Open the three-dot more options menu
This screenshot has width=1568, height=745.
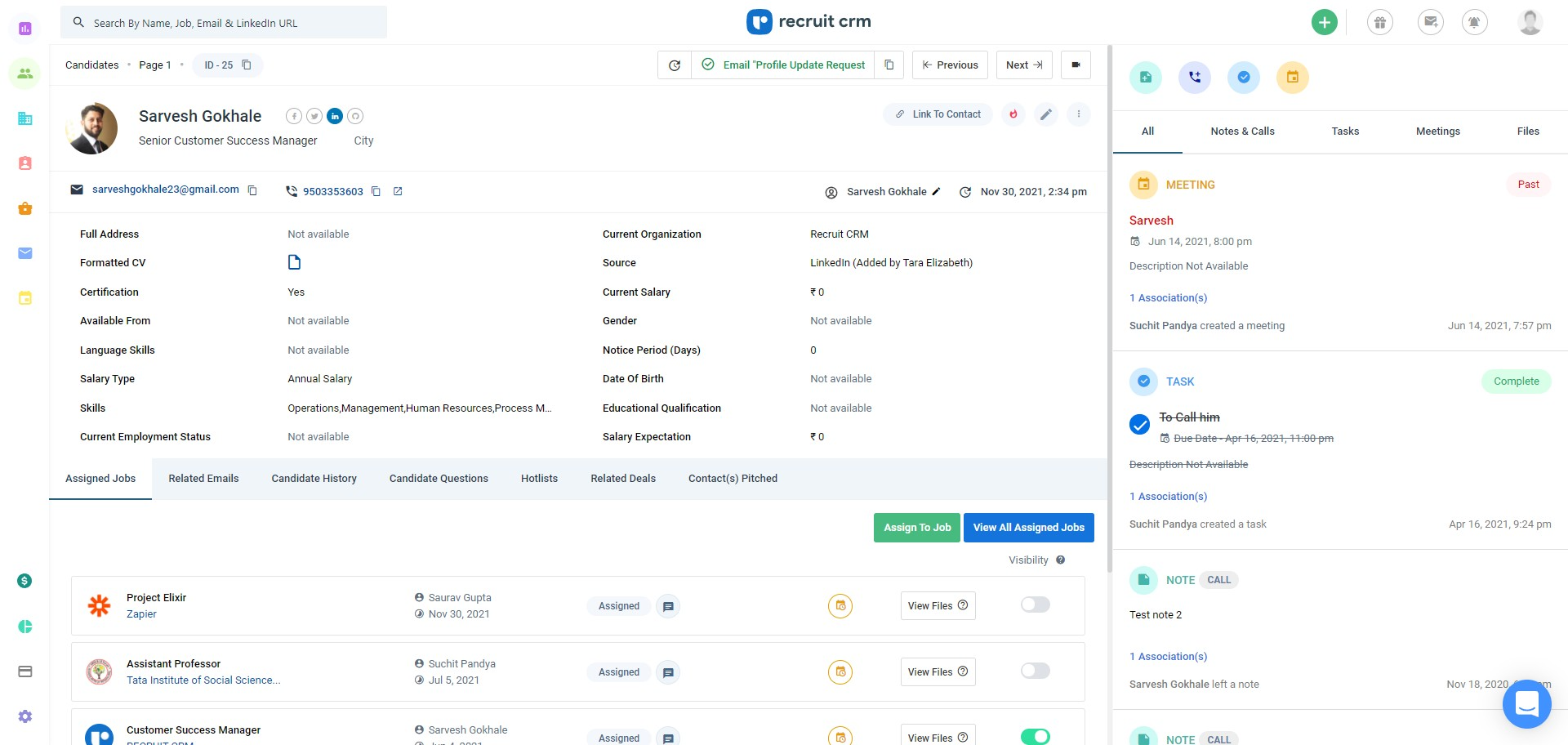1079,114
